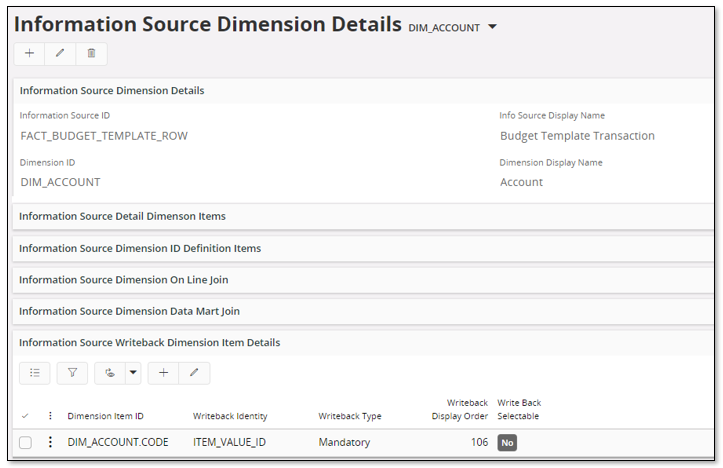Toggle Write Back Selectable 'No' badge
Image resolution: width=723 pixels, height=468 pixels.
(x=507, y=442)
